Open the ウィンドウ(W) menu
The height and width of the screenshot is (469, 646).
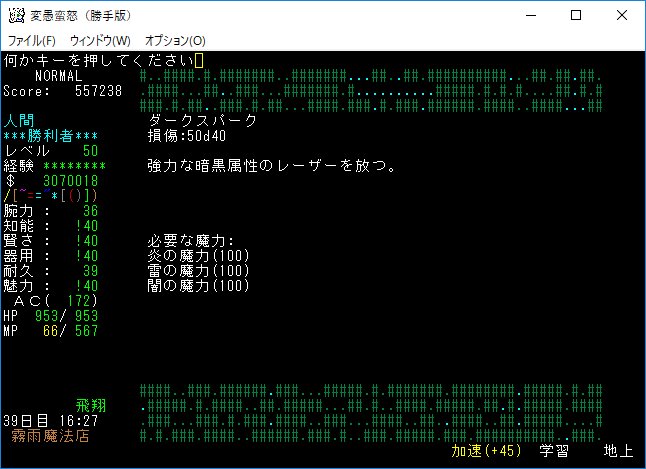100,41
